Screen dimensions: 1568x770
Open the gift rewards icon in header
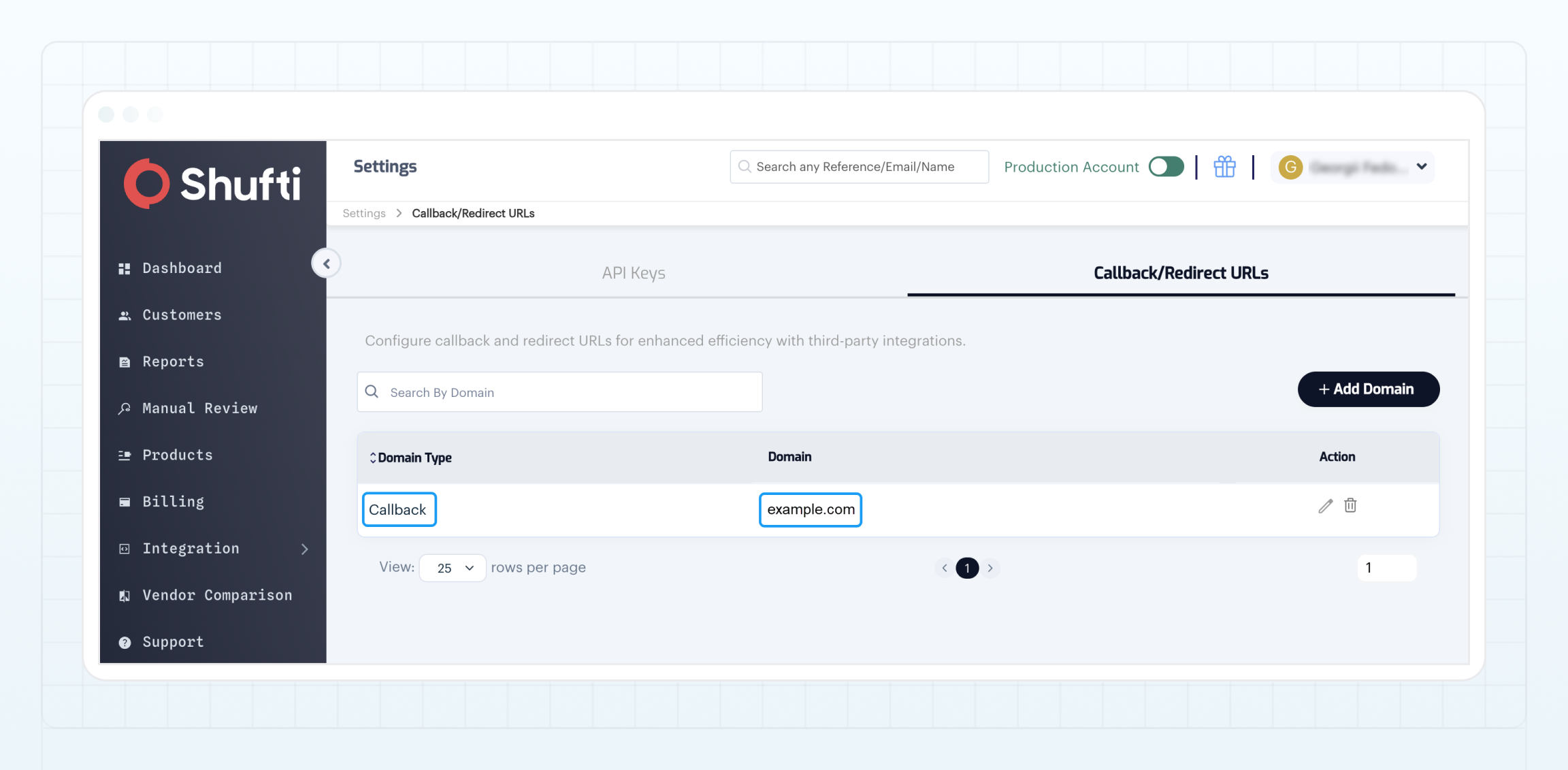[1224, 167]
